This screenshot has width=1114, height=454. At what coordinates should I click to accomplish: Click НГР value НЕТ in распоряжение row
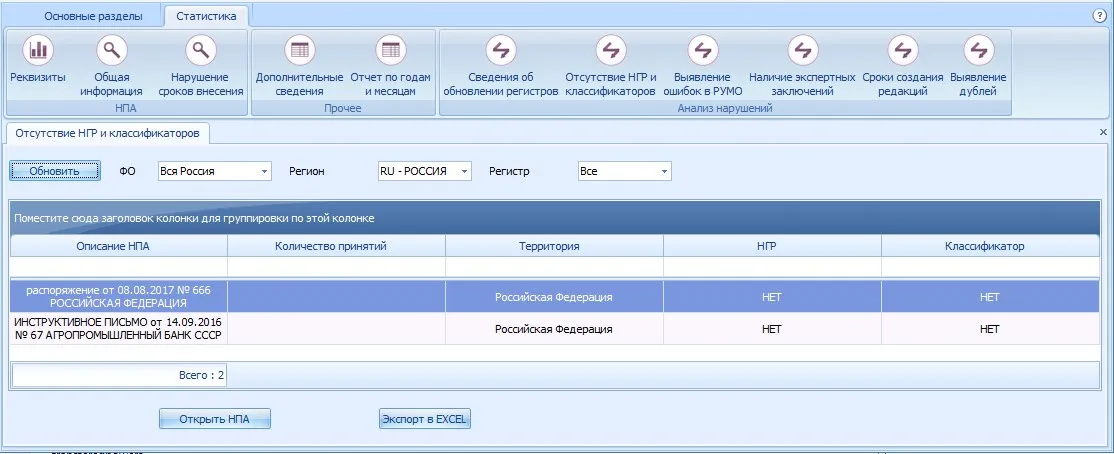[x=772, y=297]
